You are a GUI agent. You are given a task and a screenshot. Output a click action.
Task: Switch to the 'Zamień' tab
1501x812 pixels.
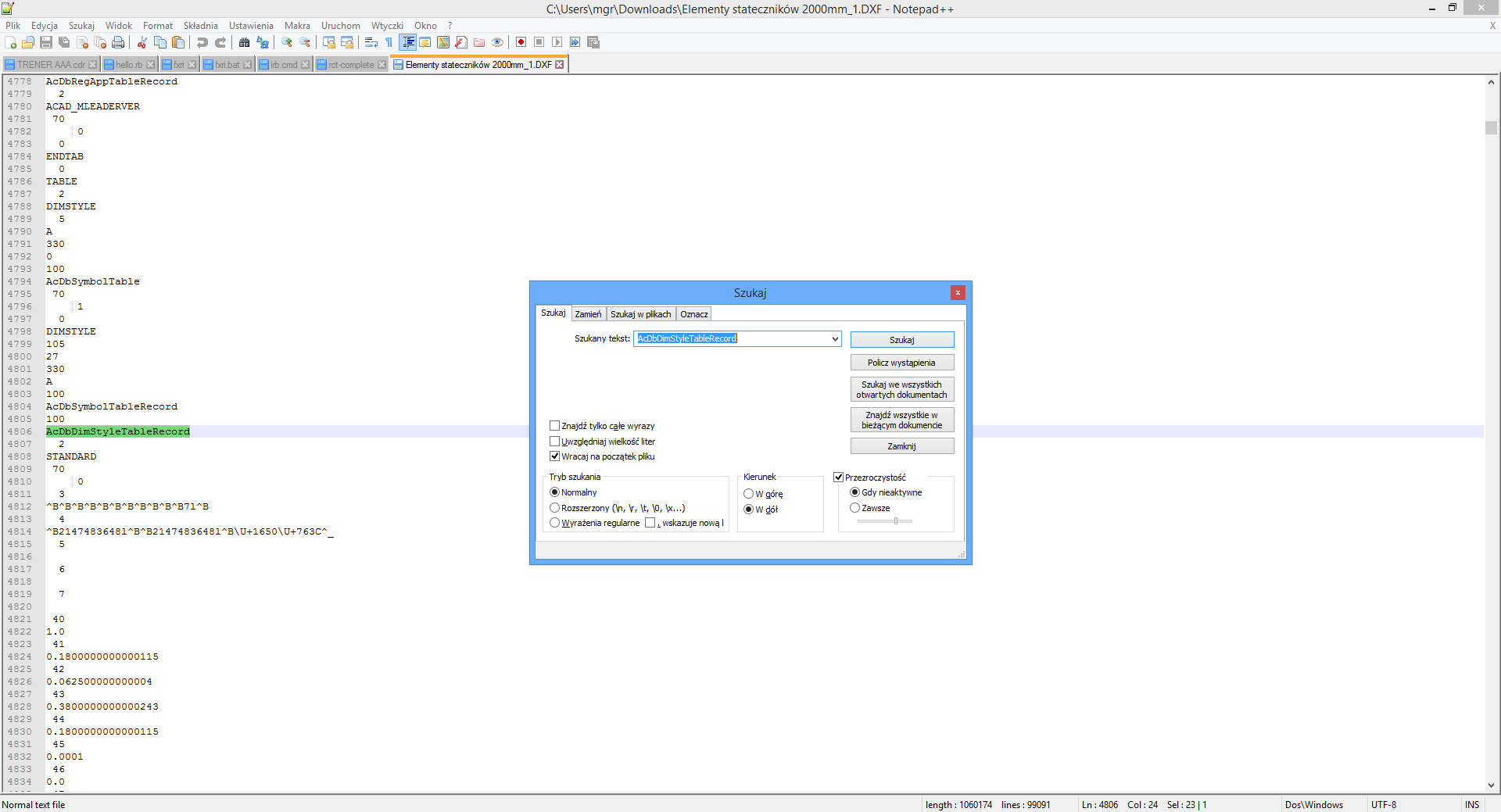tap(588, 314)
